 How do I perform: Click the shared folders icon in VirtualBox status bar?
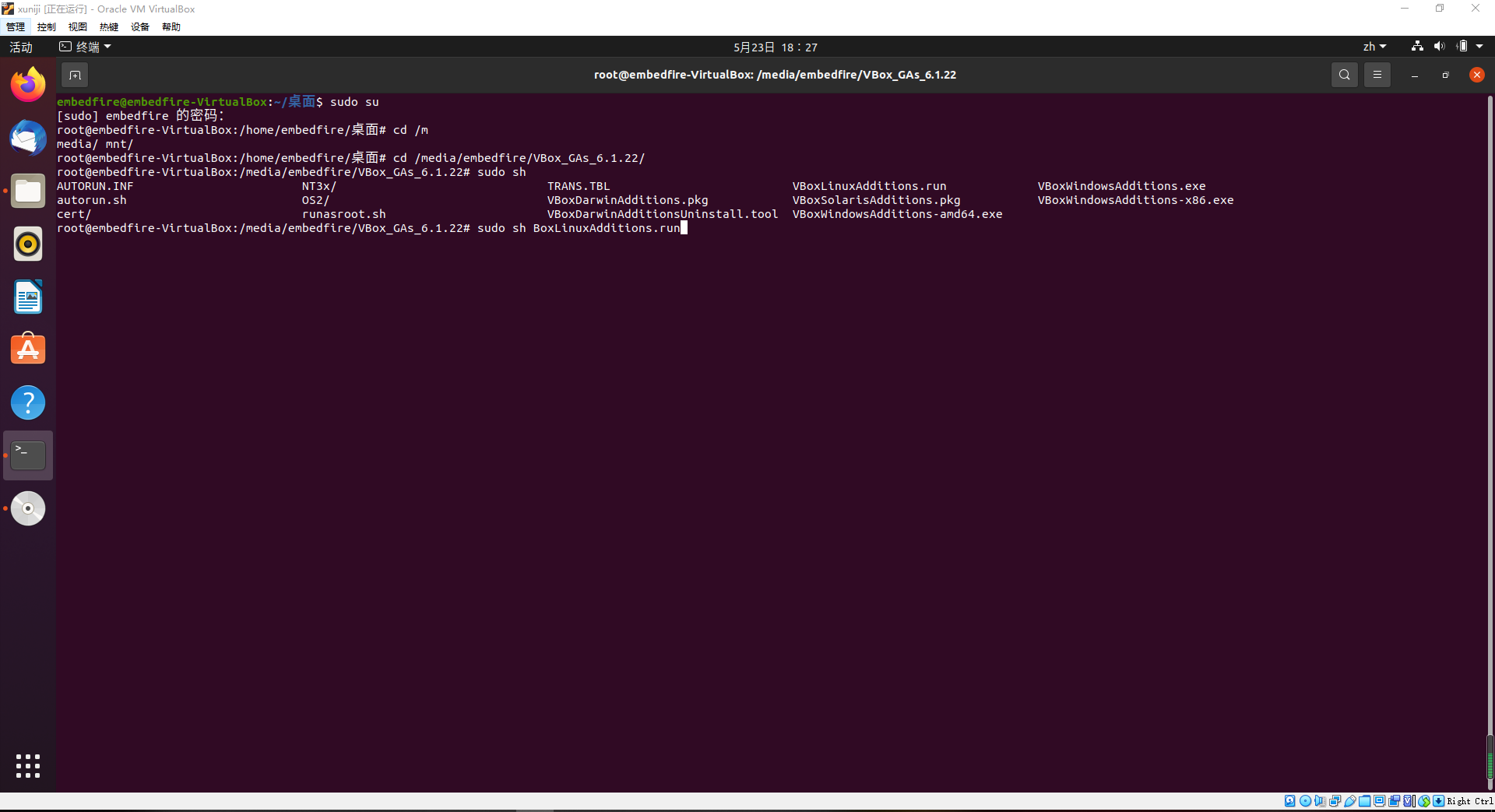pyautogui.click(x=1364, y=800)
